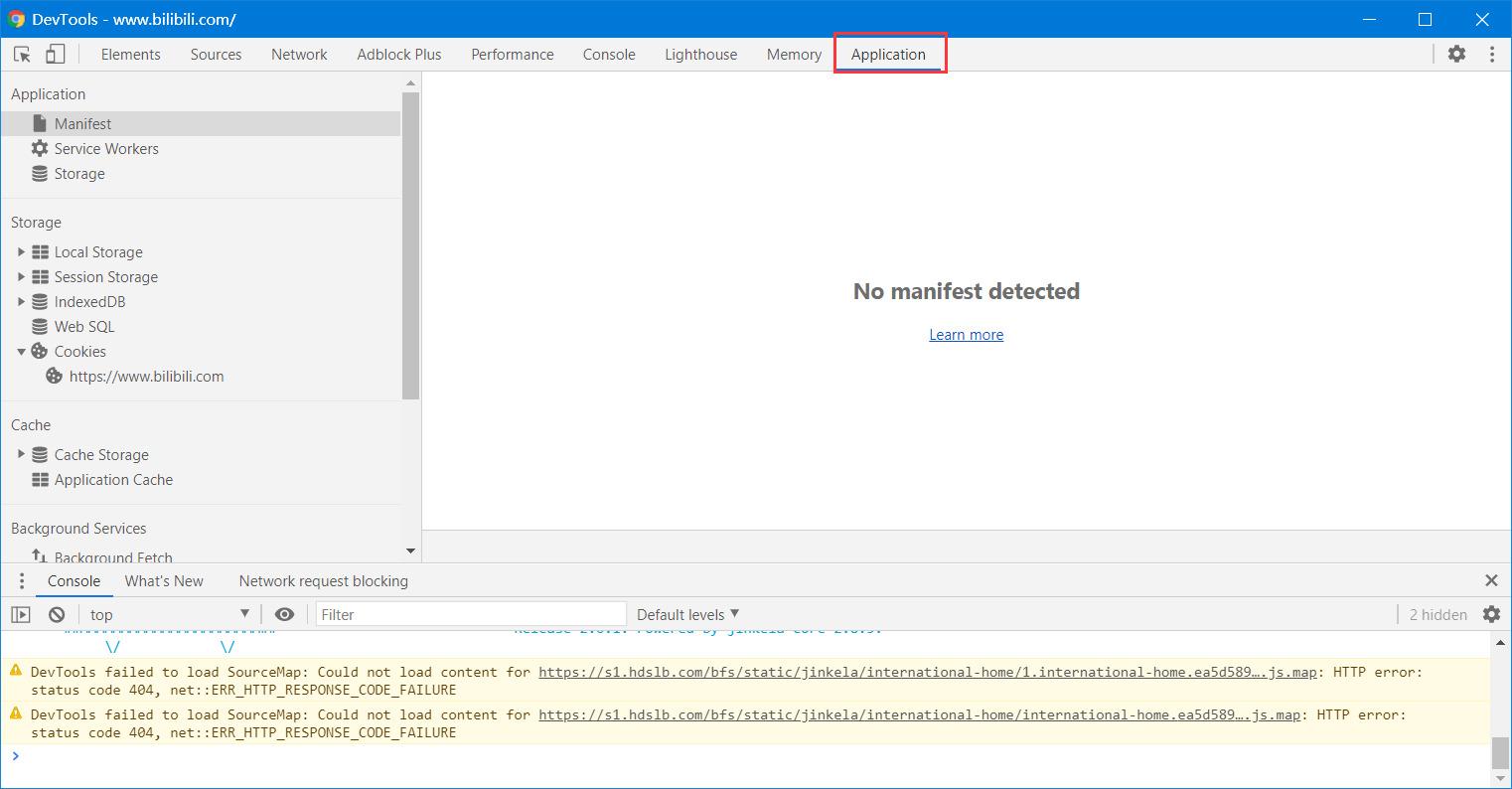This screenshot has height=789, width=1512.
Task: Maximize the DevTools window
Action: point(1425,19)
